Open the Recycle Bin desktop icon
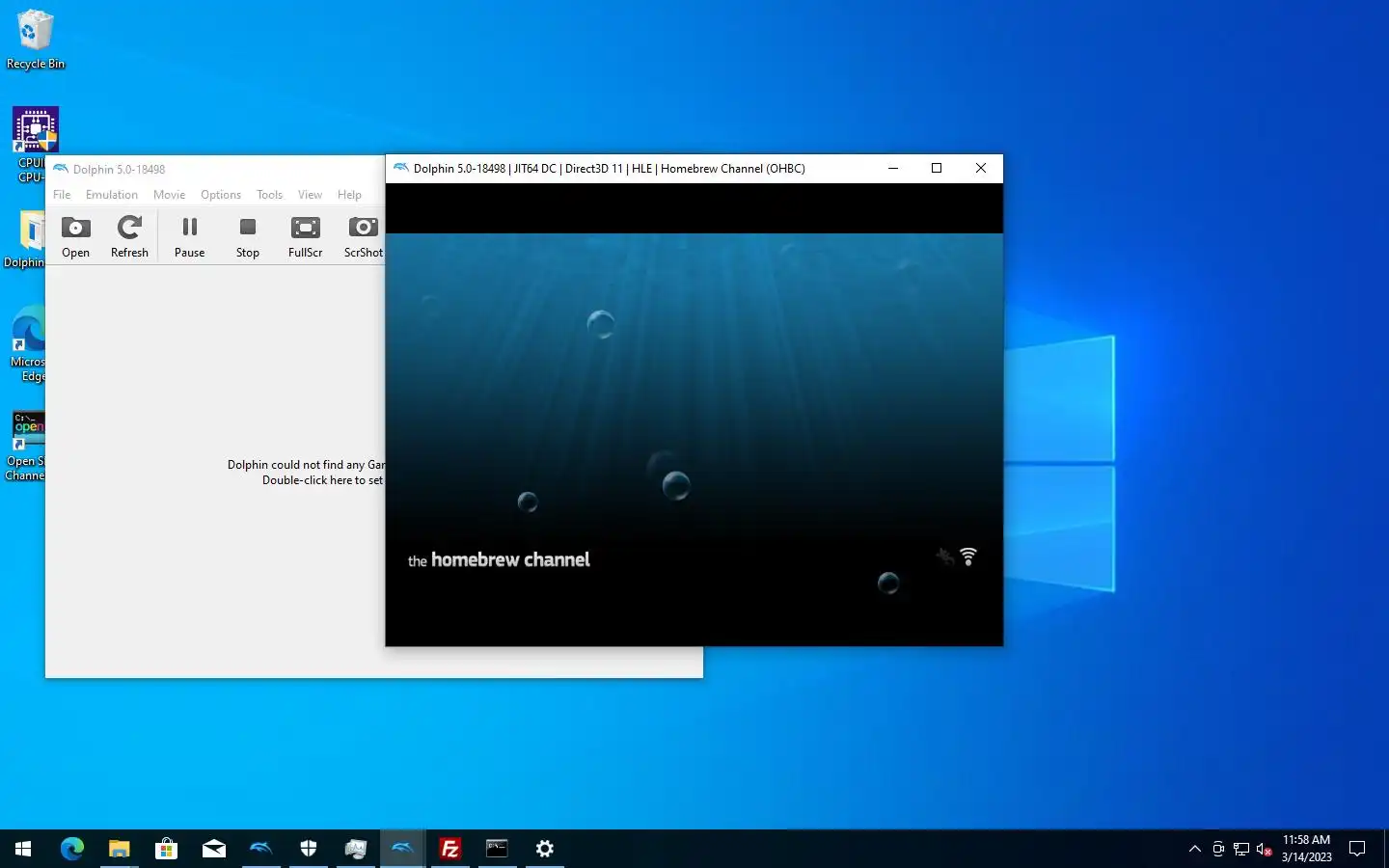Screen dimensions: 1389x868 36,40
